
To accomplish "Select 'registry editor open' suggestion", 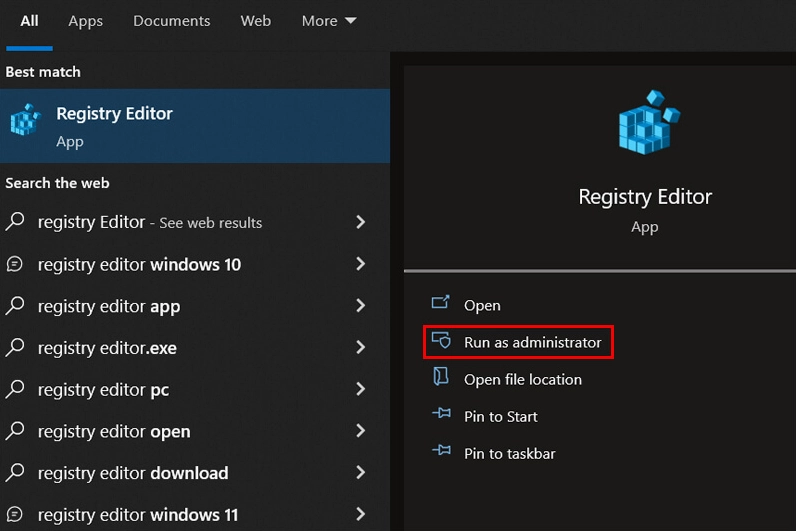I will click(195, 431).
